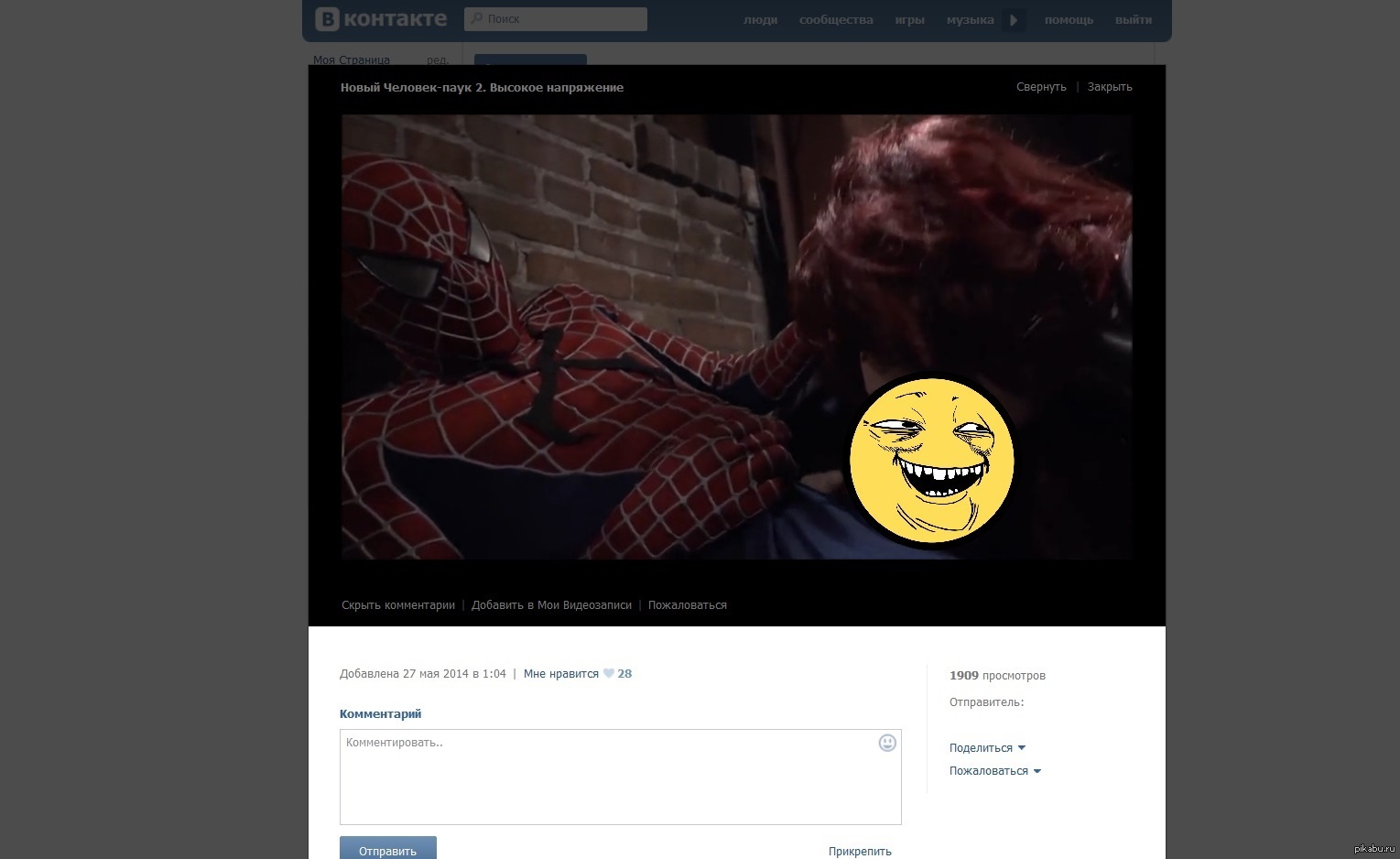Open the сообщества menu item
Viewport: 1400px width, 859px height.
[835, 20]
